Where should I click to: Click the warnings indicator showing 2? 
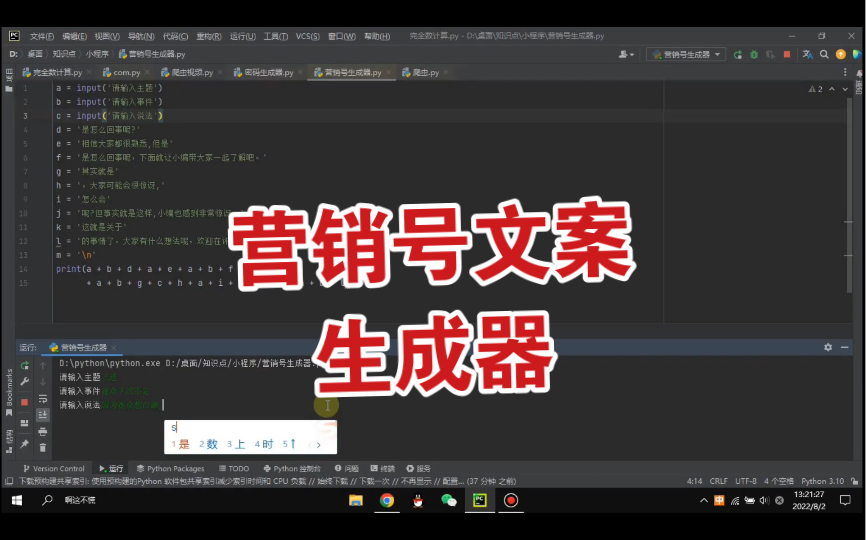click(816, 89)
